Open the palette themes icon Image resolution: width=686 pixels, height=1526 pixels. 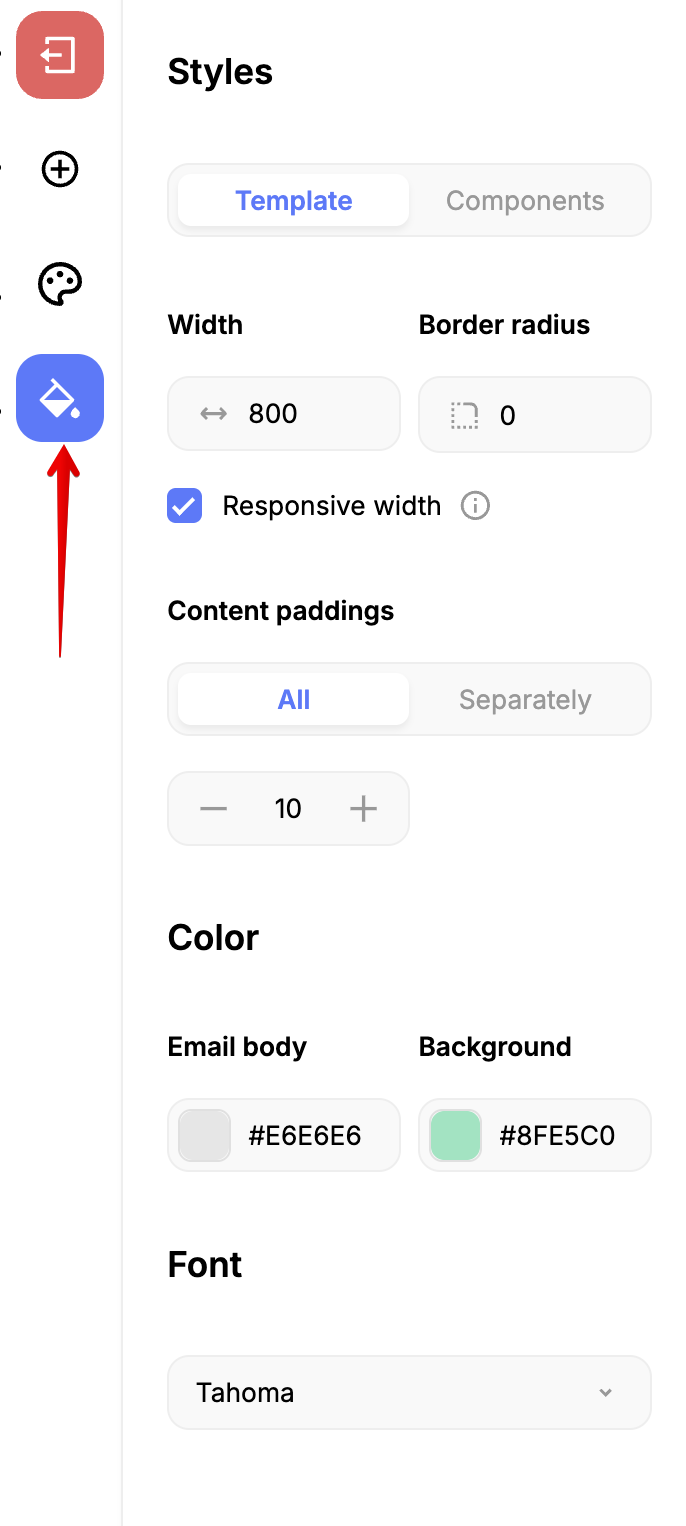60,284
